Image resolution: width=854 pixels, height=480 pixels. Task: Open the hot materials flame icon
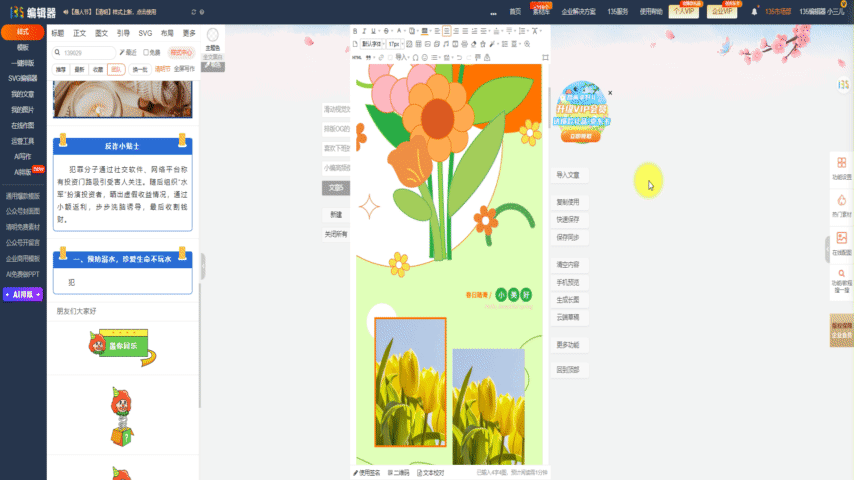[841, 200]
